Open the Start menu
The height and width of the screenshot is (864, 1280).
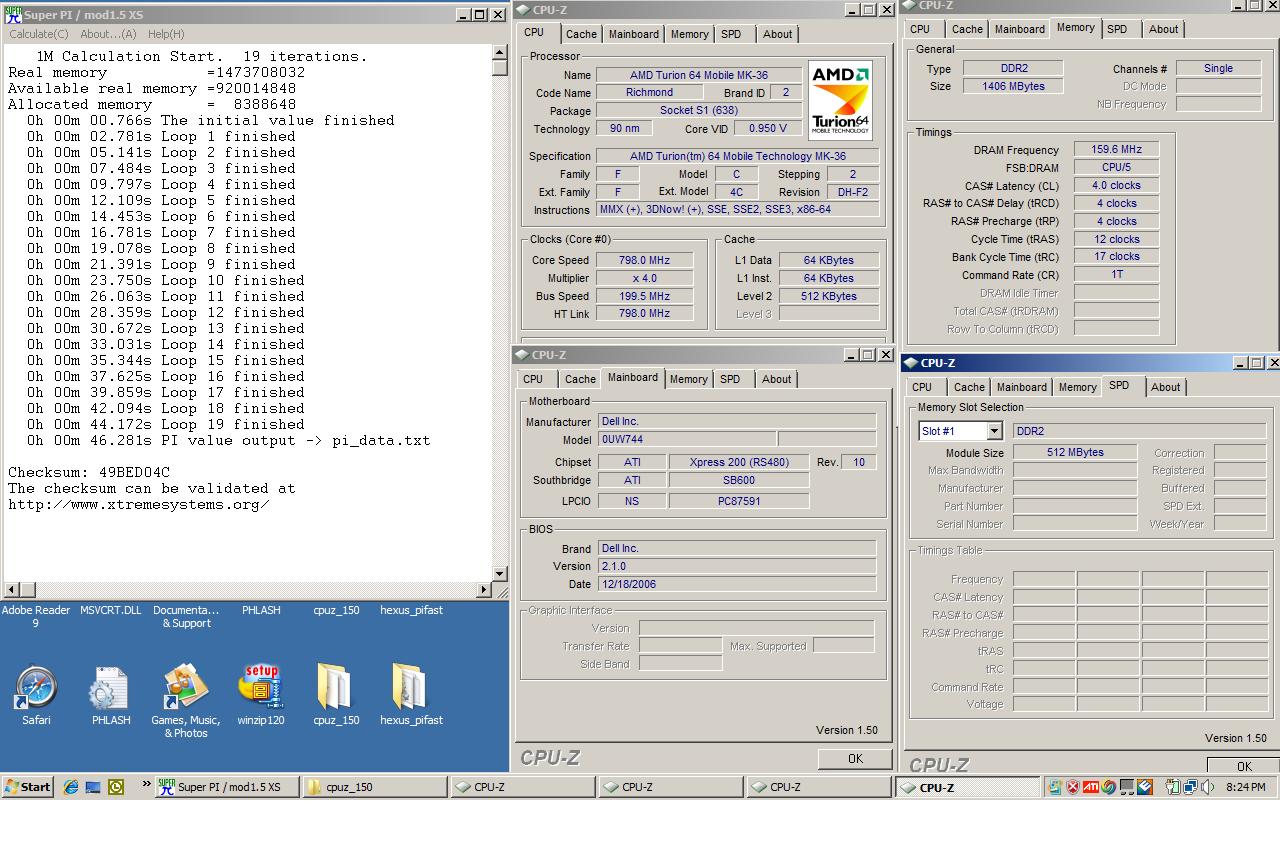pos(28,787)
